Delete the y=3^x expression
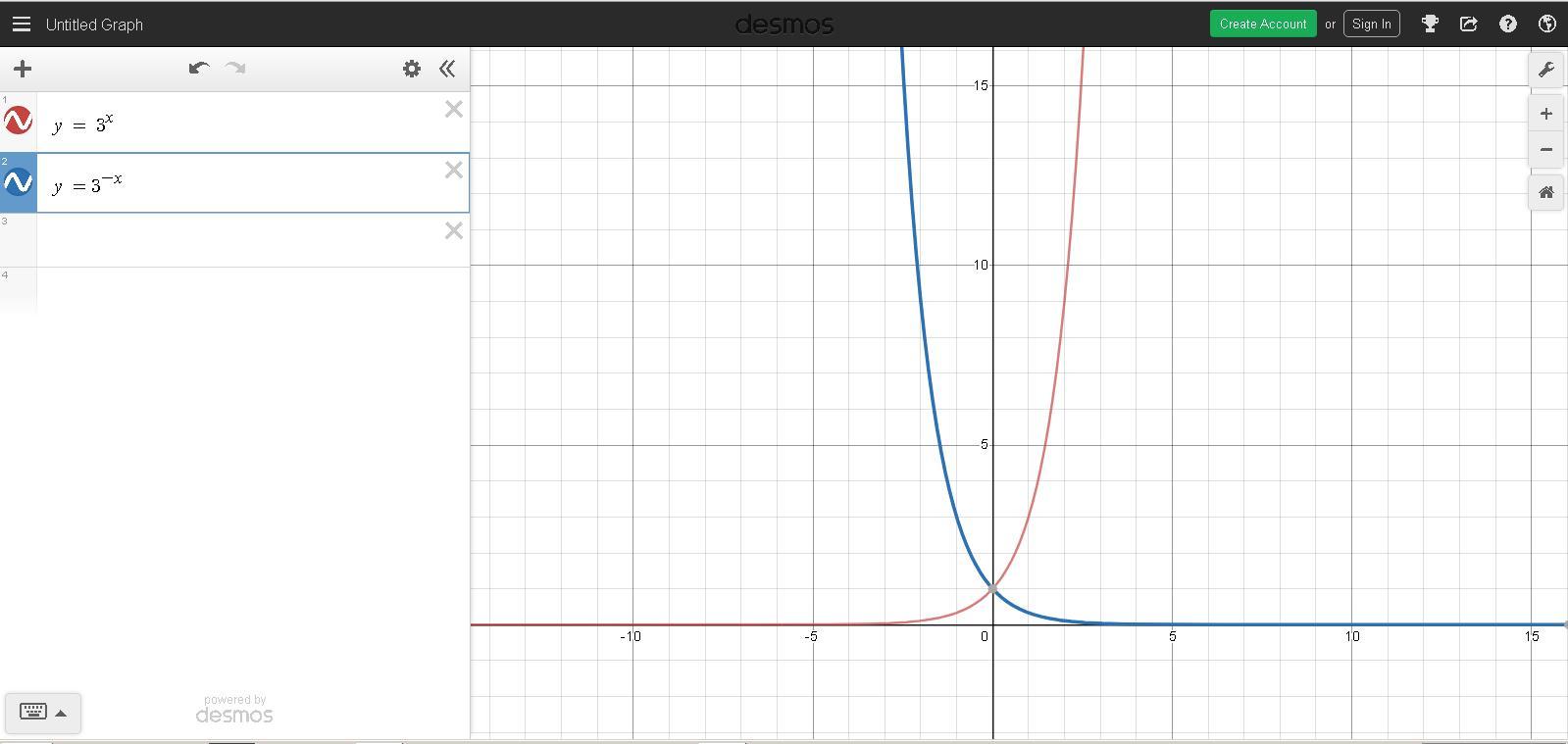 coord(453,110)
